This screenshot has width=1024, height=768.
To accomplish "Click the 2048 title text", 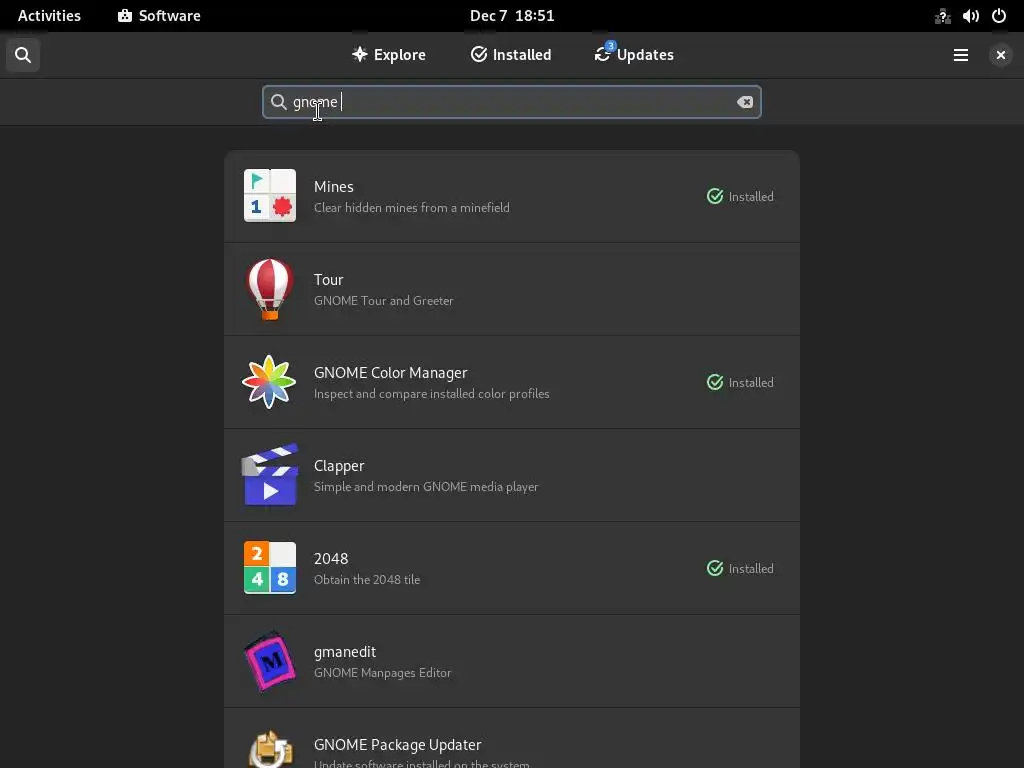I will (x=331, y=559).
